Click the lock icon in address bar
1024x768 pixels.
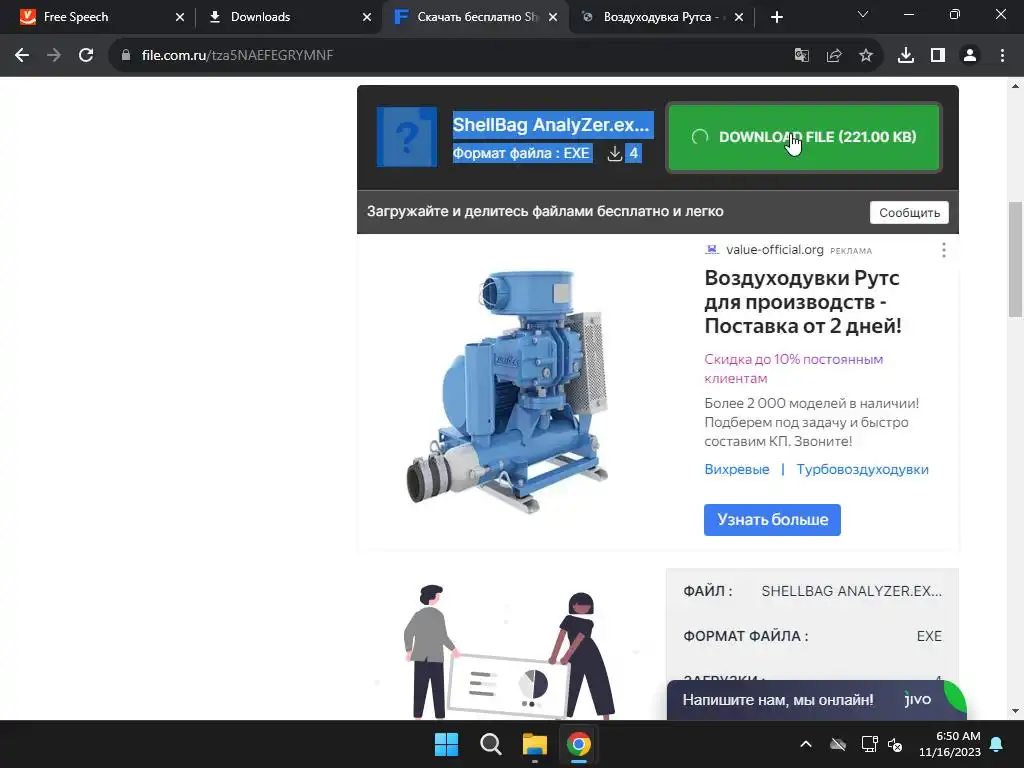click(126, 56)
